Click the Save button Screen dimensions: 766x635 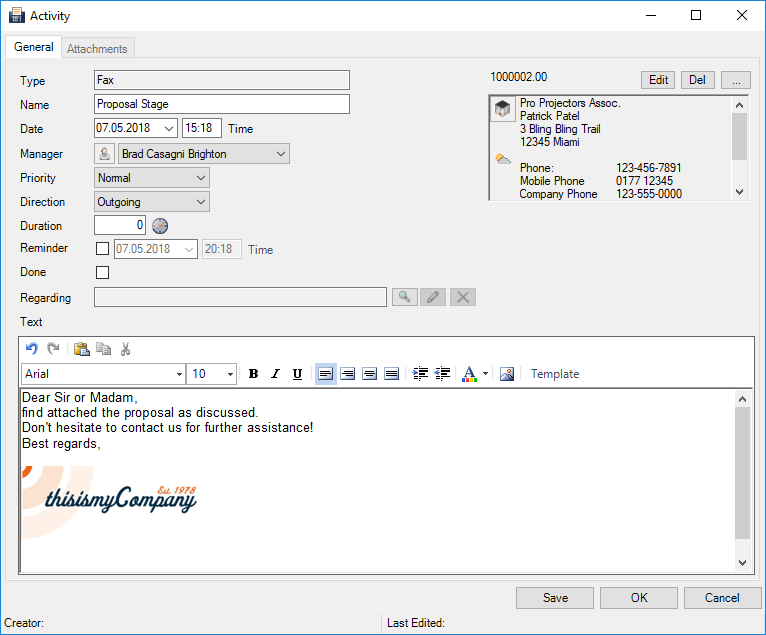pyautogui.click(x=555, y=598)
